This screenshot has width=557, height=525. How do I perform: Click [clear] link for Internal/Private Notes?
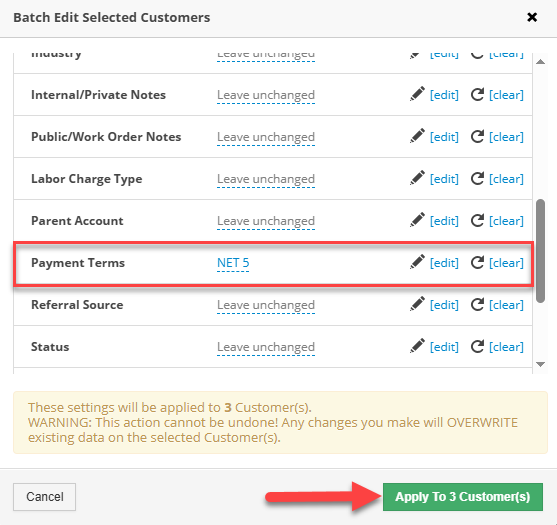tap(506, 95)
